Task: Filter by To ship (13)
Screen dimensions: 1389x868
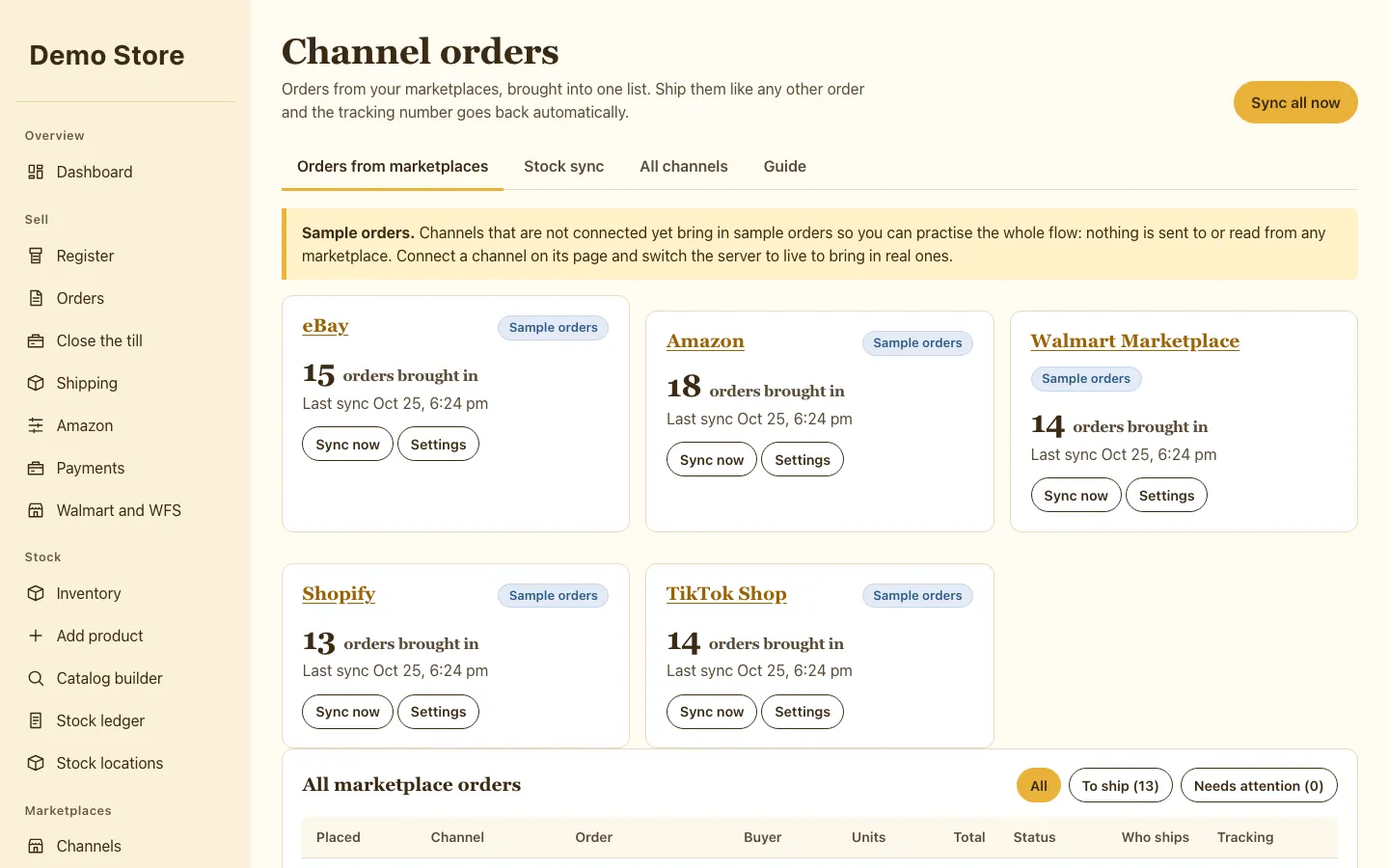Action: (1121, 785)
